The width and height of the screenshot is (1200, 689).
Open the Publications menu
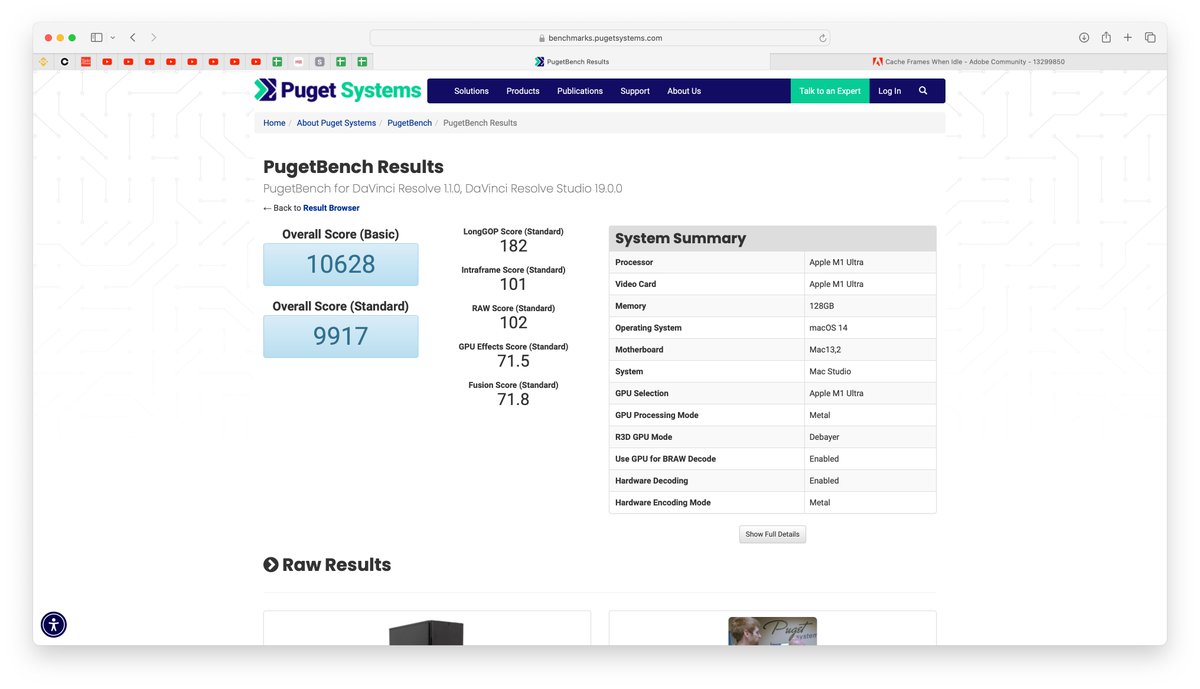coord(580,91)
